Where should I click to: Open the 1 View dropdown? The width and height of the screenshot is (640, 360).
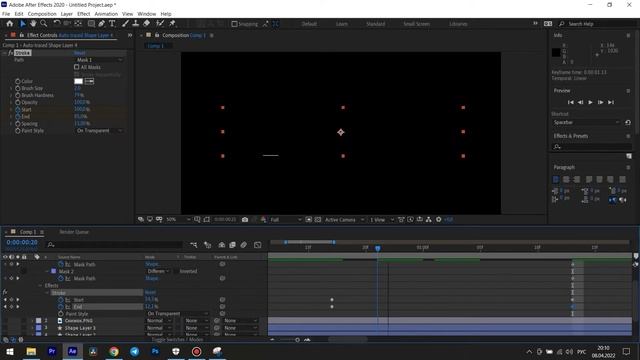coord(382,220)
